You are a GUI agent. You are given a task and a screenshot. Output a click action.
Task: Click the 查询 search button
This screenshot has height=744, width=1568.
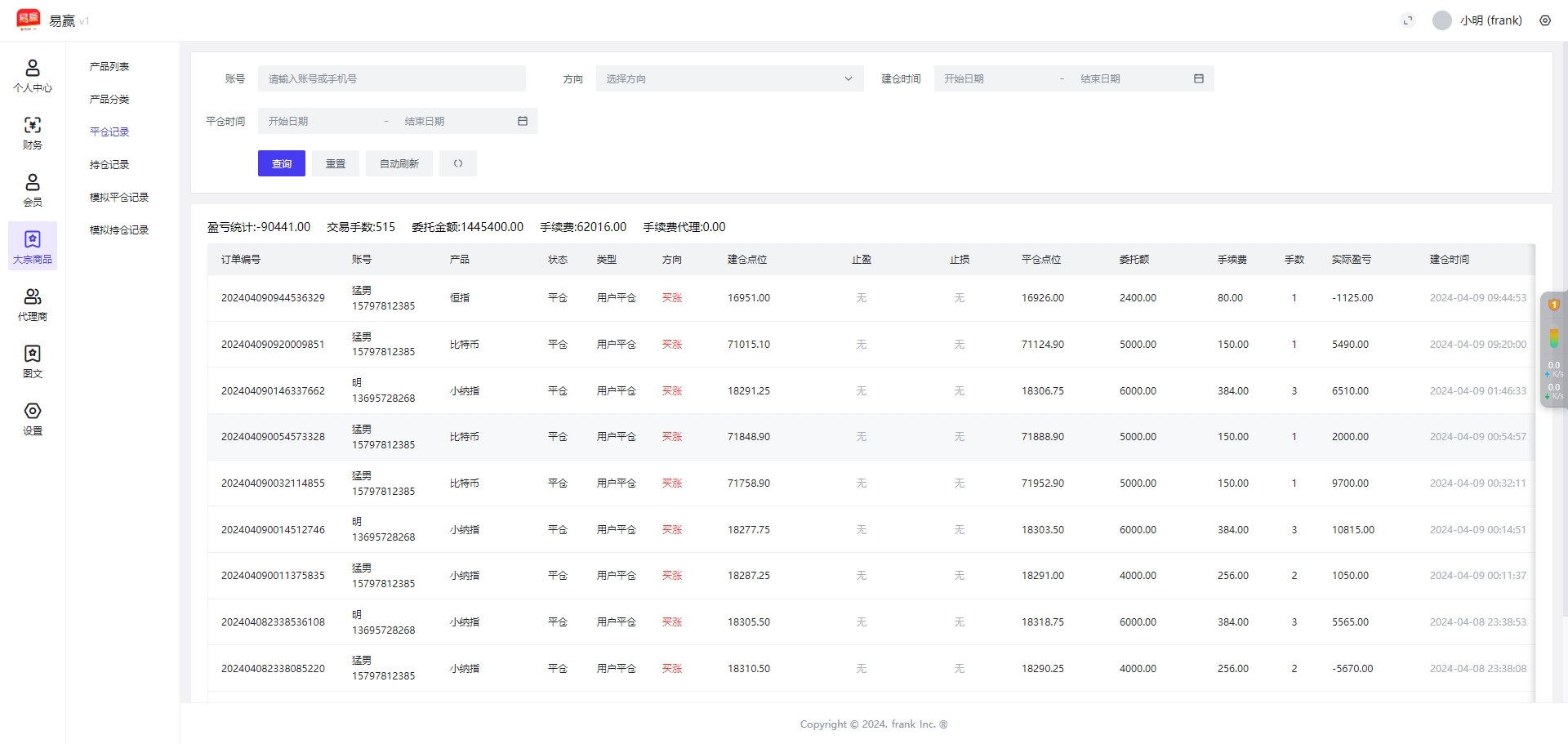[x=282, y=163]
